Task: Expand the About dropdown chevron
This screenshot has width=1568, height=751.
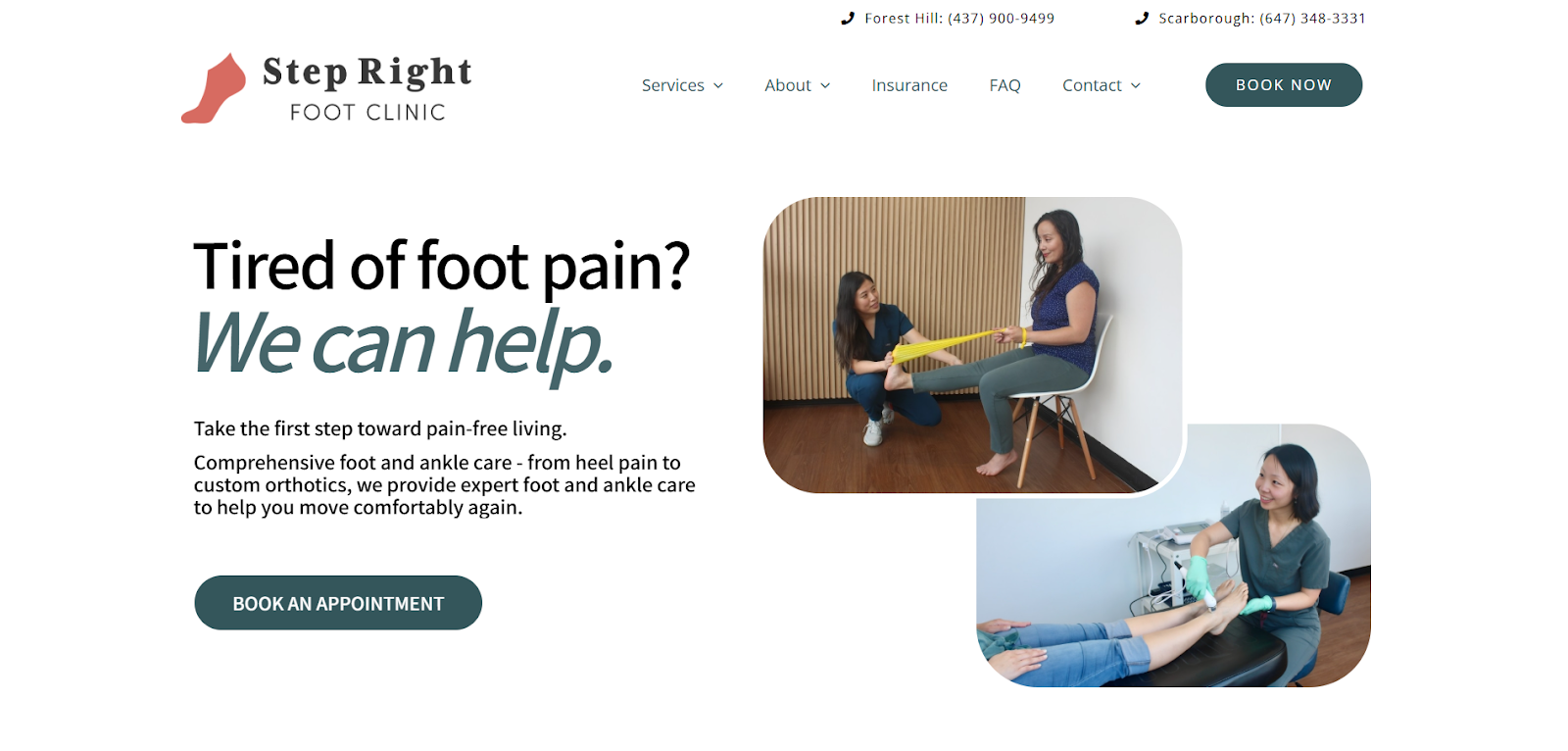Action: click(825, 86)
